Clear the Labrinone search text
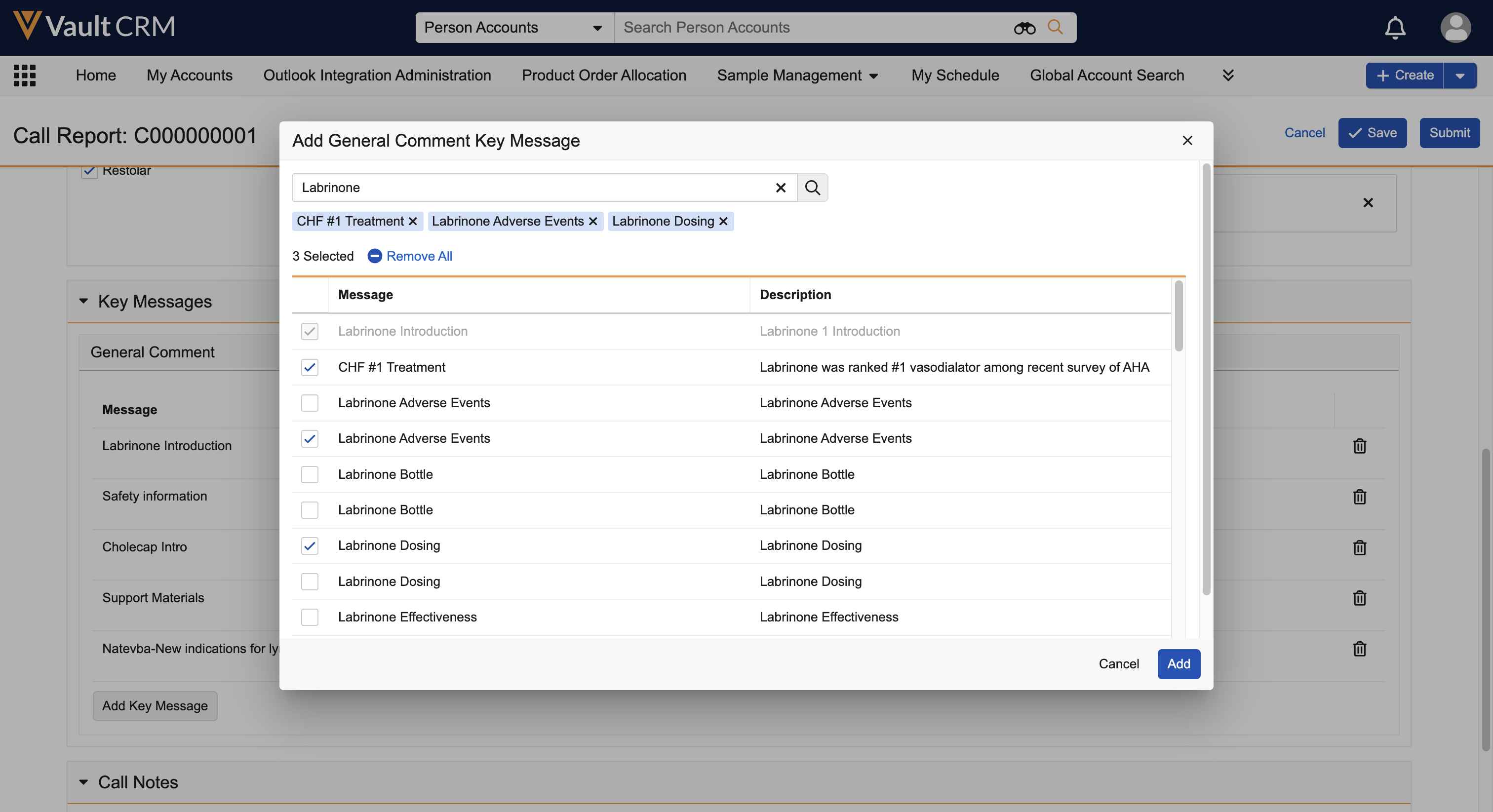 click(x=780, y=188)
